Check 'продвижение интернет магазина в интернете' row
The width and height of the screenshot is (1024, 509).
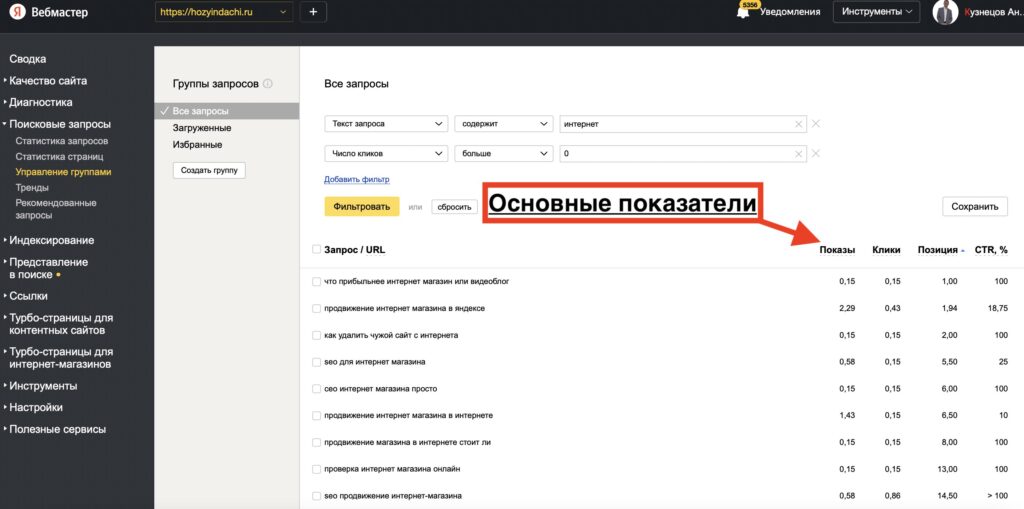click(316, 416)
